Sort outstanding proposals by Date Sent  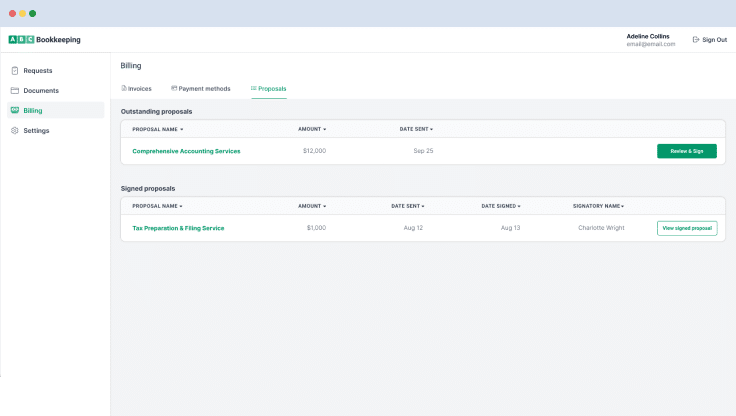click(416, 129)
